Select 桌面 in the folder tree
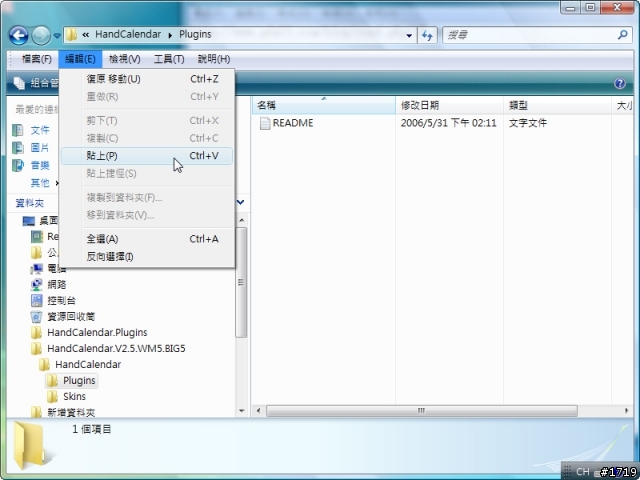This screenshot has width=640, height=480. click(49, 221)
